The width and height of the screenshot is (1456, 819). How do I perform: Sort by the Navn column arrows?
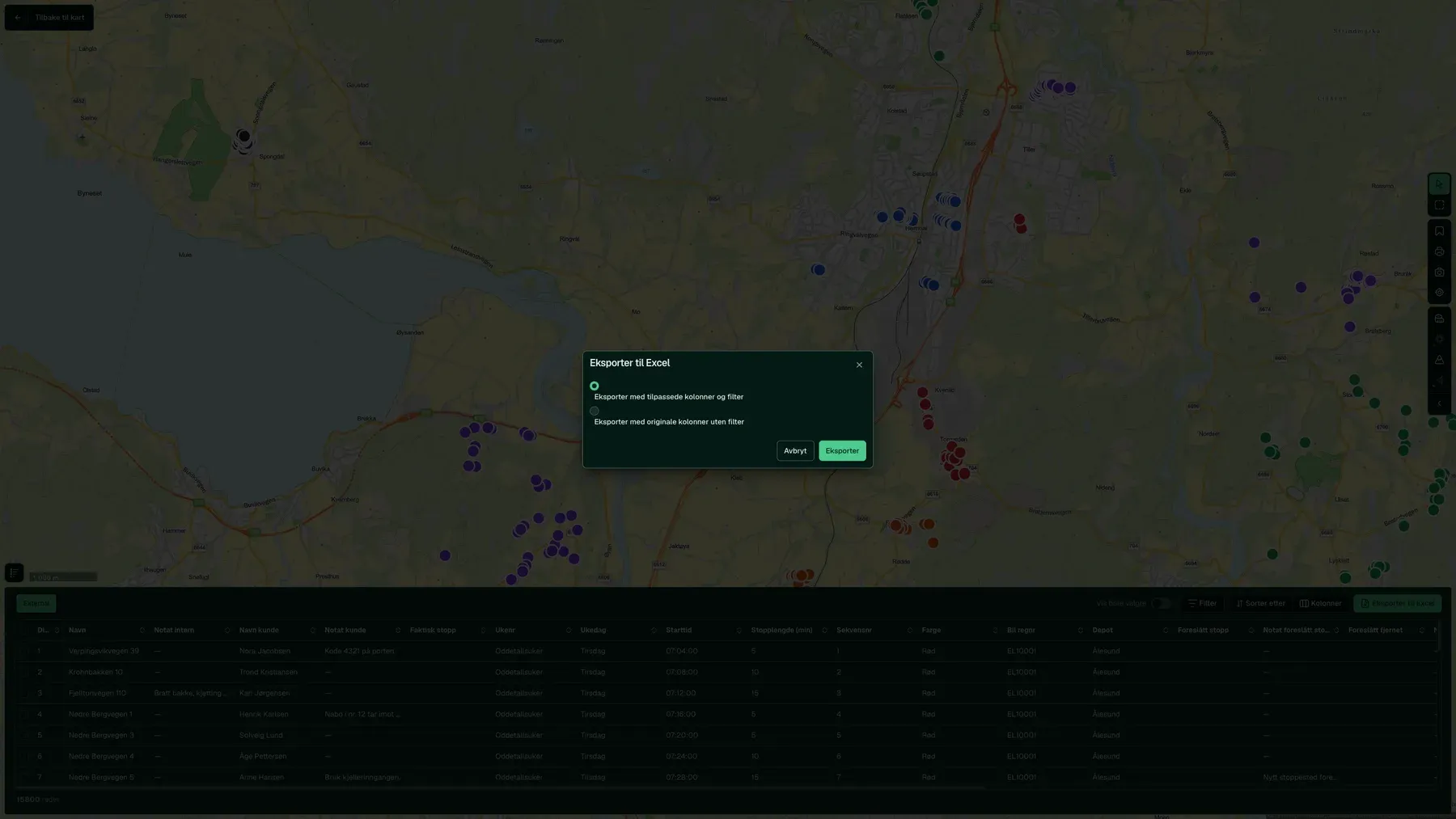point(142,631)
